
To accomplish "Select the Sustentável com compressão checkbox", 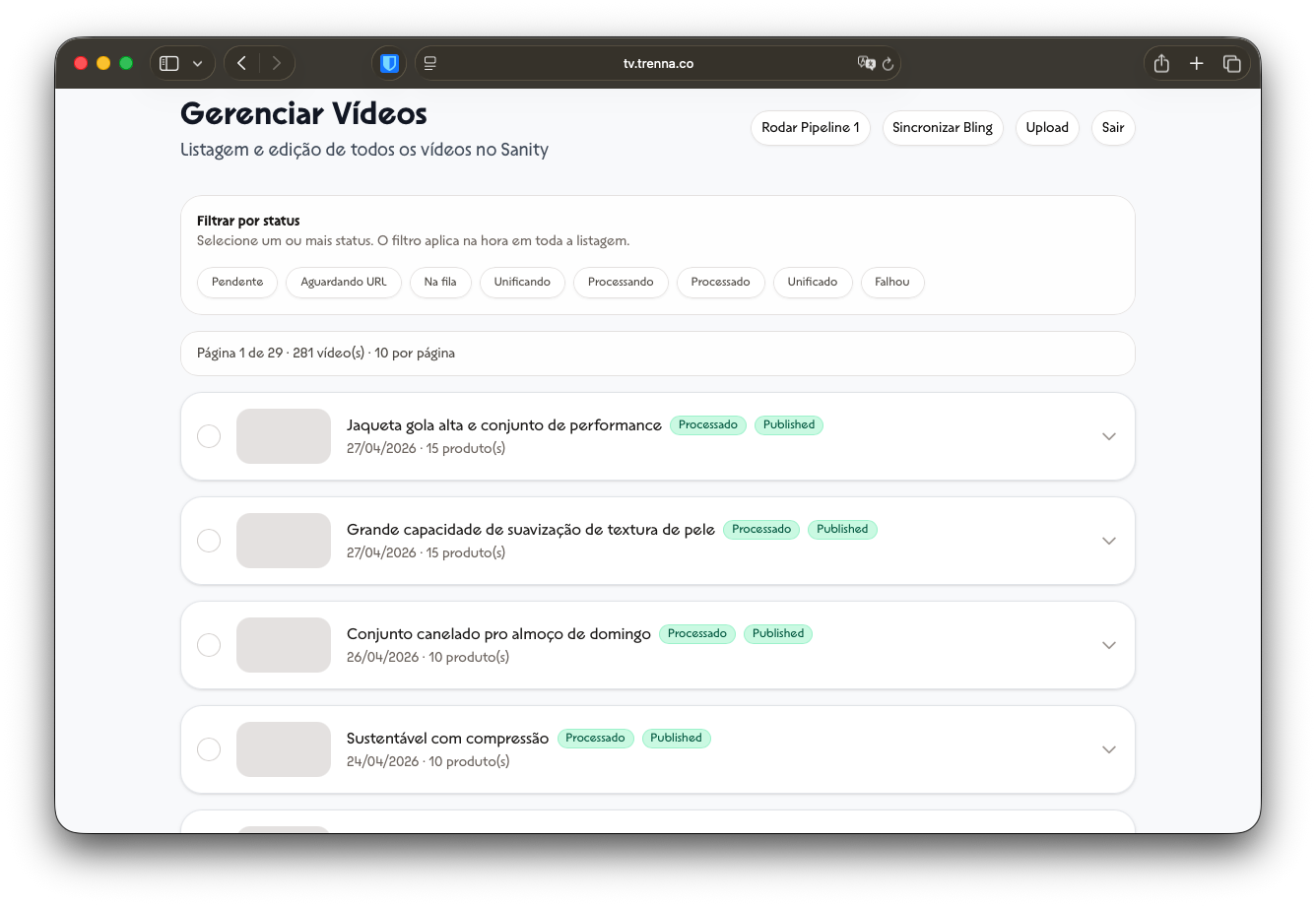I will (209, 749).
